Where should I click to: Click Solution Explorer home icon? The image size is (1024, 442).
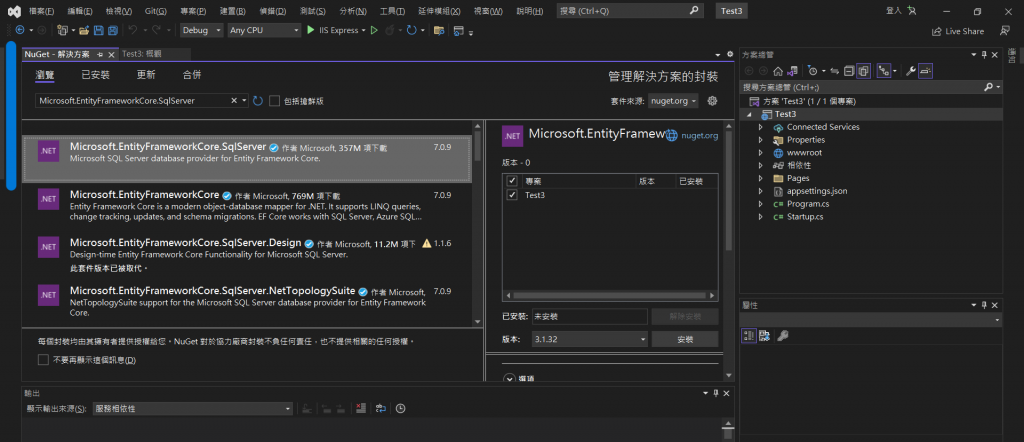tap(778, 71)
